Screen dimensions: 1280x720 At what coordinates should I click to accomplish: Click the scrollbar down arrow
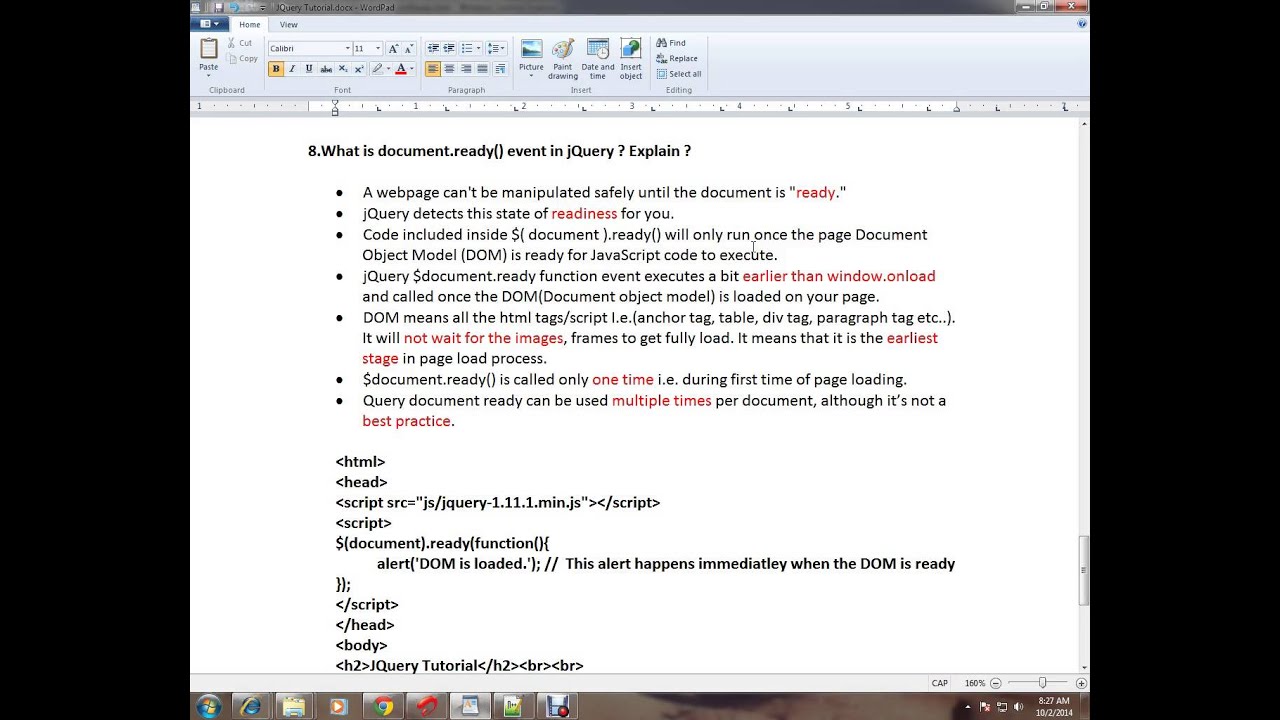(1083, 668)
